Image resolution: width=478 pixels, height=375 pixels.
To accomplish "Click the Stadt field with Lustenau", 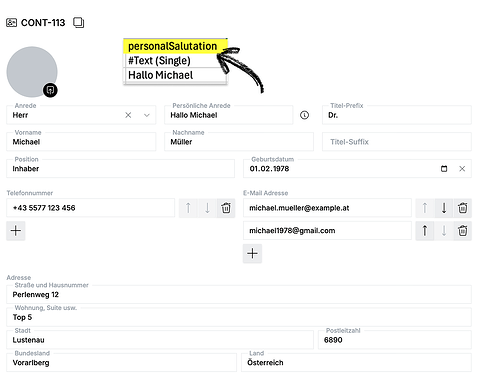I will 160,340.
